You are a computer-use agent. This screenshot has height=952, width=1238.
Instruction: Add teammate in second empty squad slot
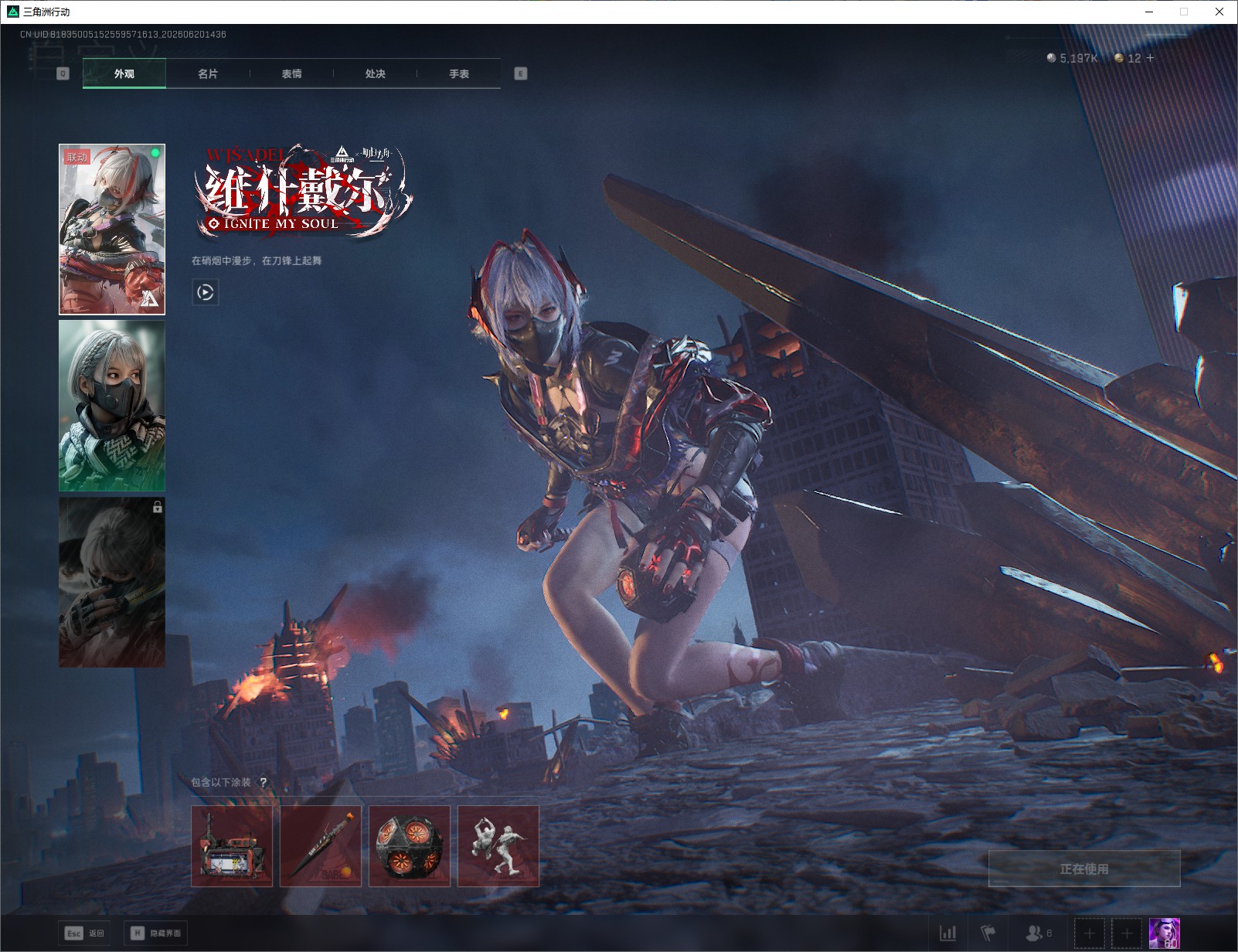1126,933
